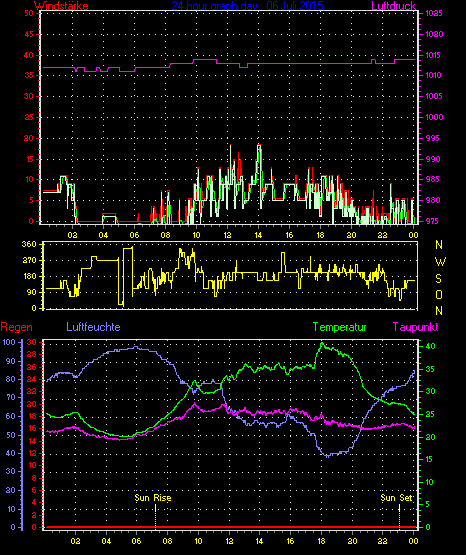Click the temperature peak at hour 18
The image size is (466, 555).
click(322, 343)
